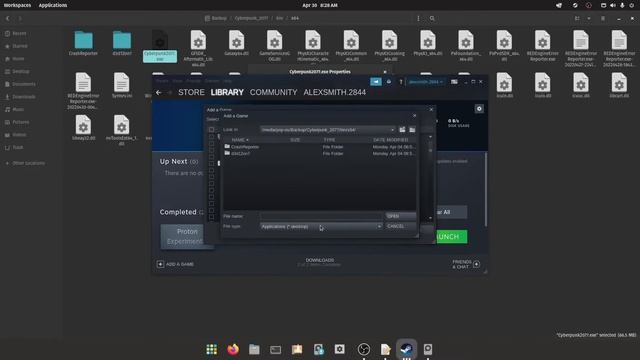The height and width of the screenshot is (360, 640).
Task: Click the Steam icon in the dock
Action: click(406, 349)
